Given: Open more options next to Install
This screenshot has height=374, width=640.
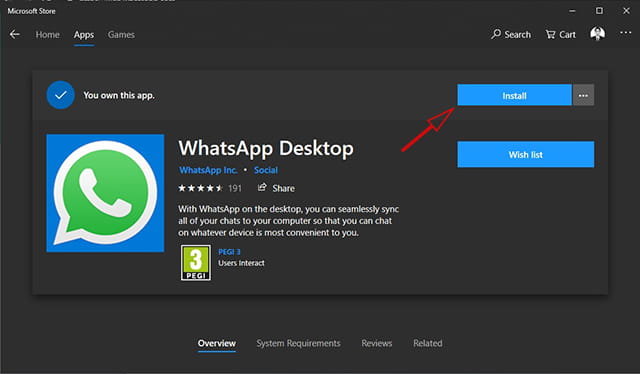Looking at the screenshot, I should [x=583, y=95].
